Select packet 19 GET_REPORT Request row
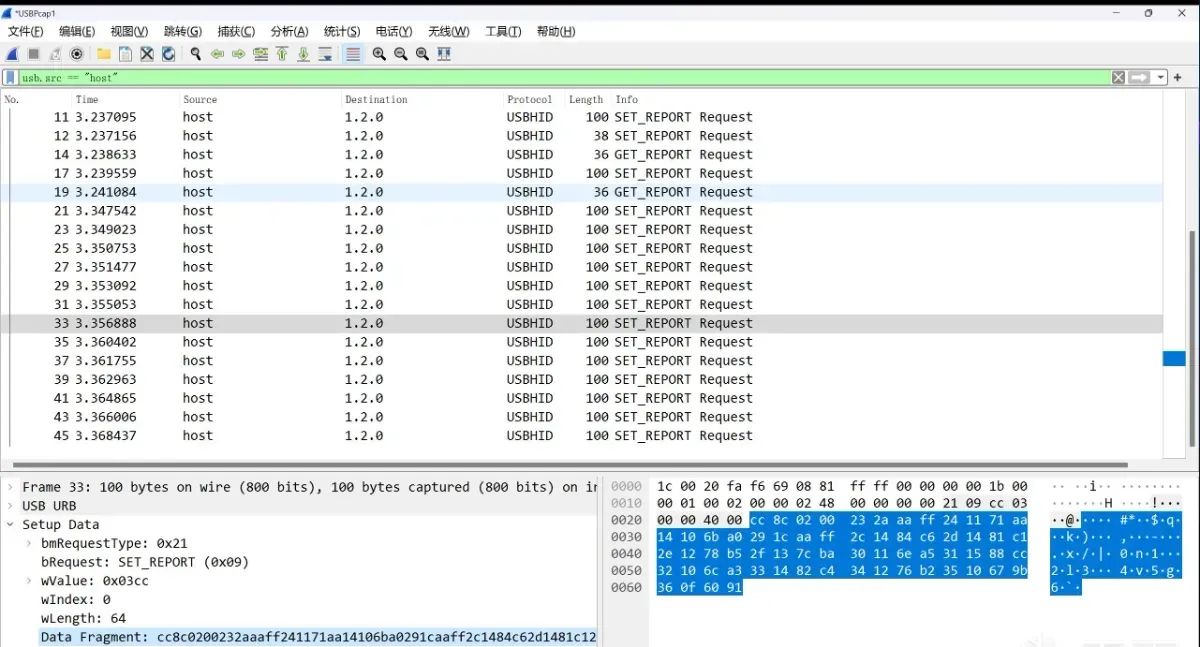The height and width of the screenshot is (647, 1200). click(581, 192)
